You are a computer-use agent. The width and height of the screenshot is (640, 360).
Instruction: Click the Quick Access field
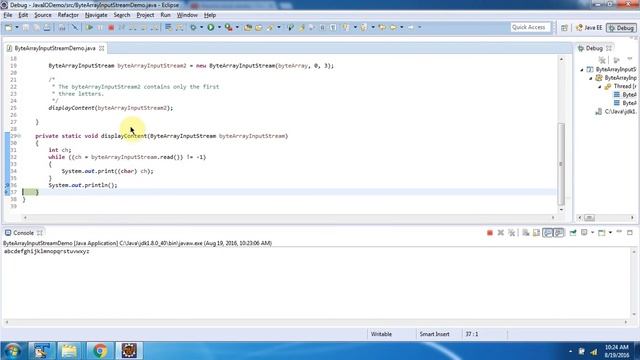pyautogui.click(x=530, y=27)
